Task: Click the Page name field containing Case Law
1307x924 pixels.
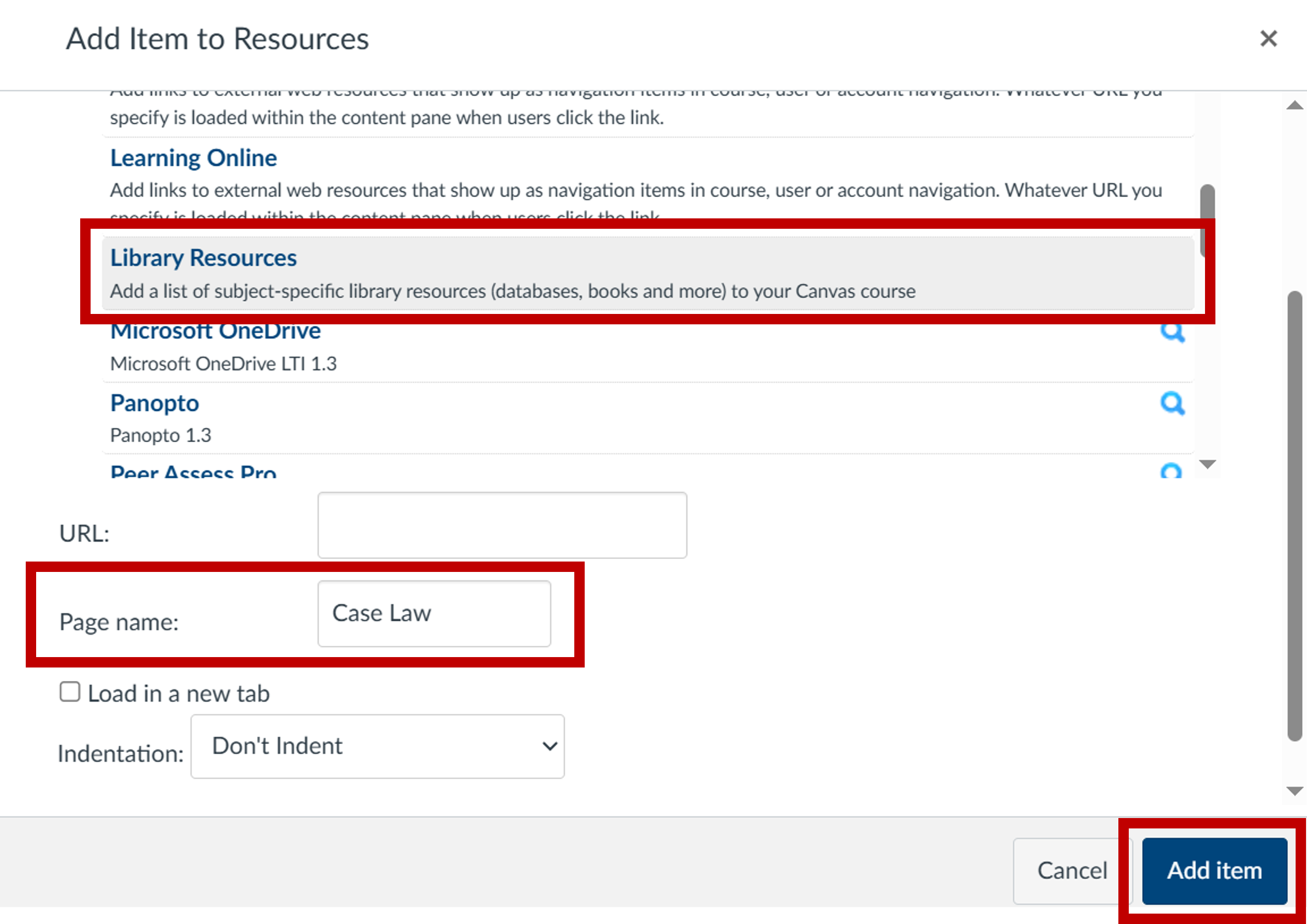Action: pyautogui.click(x=434, y=613)
